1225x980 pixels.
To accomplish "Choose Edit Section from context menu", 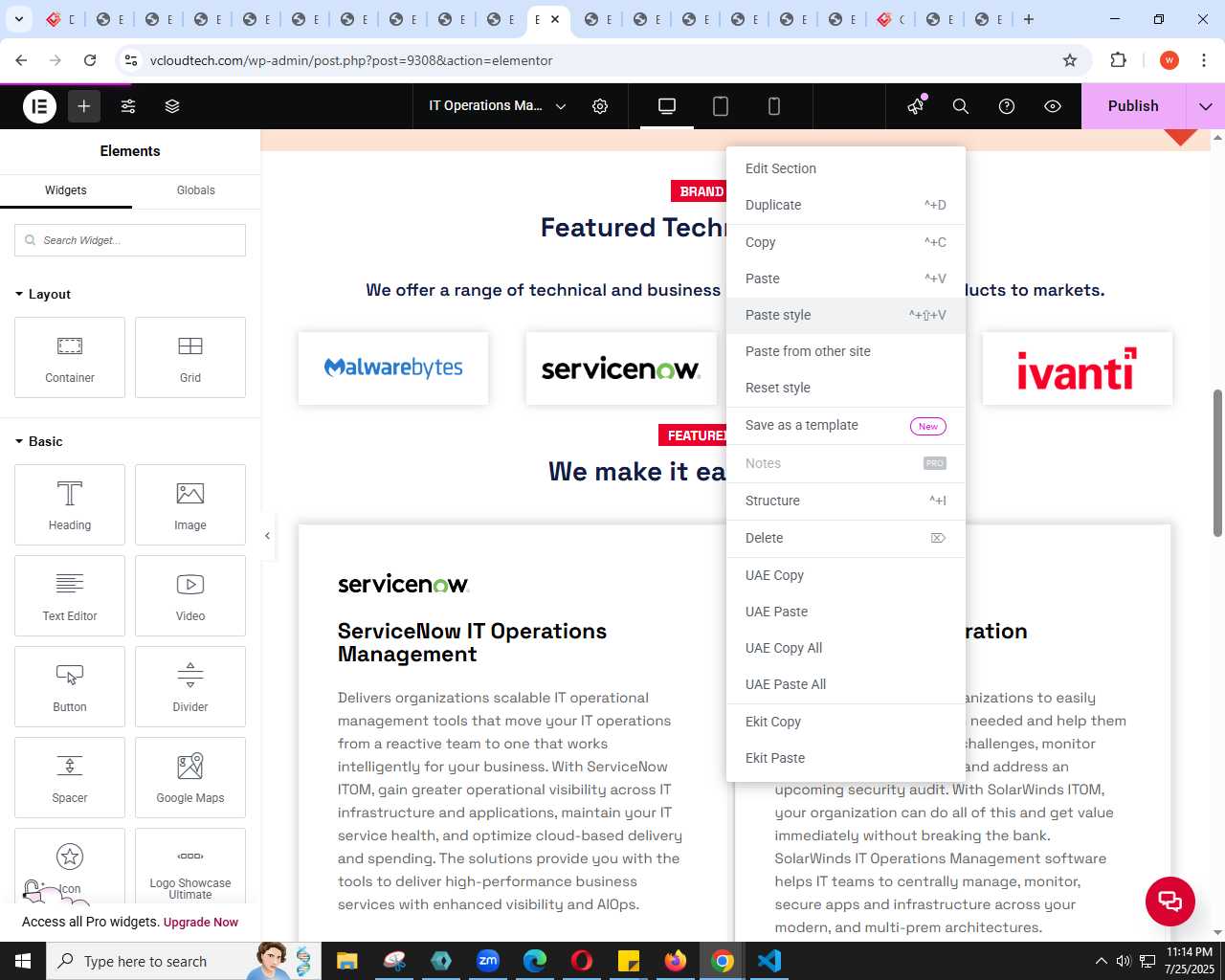I will click(x=846, y=168).
